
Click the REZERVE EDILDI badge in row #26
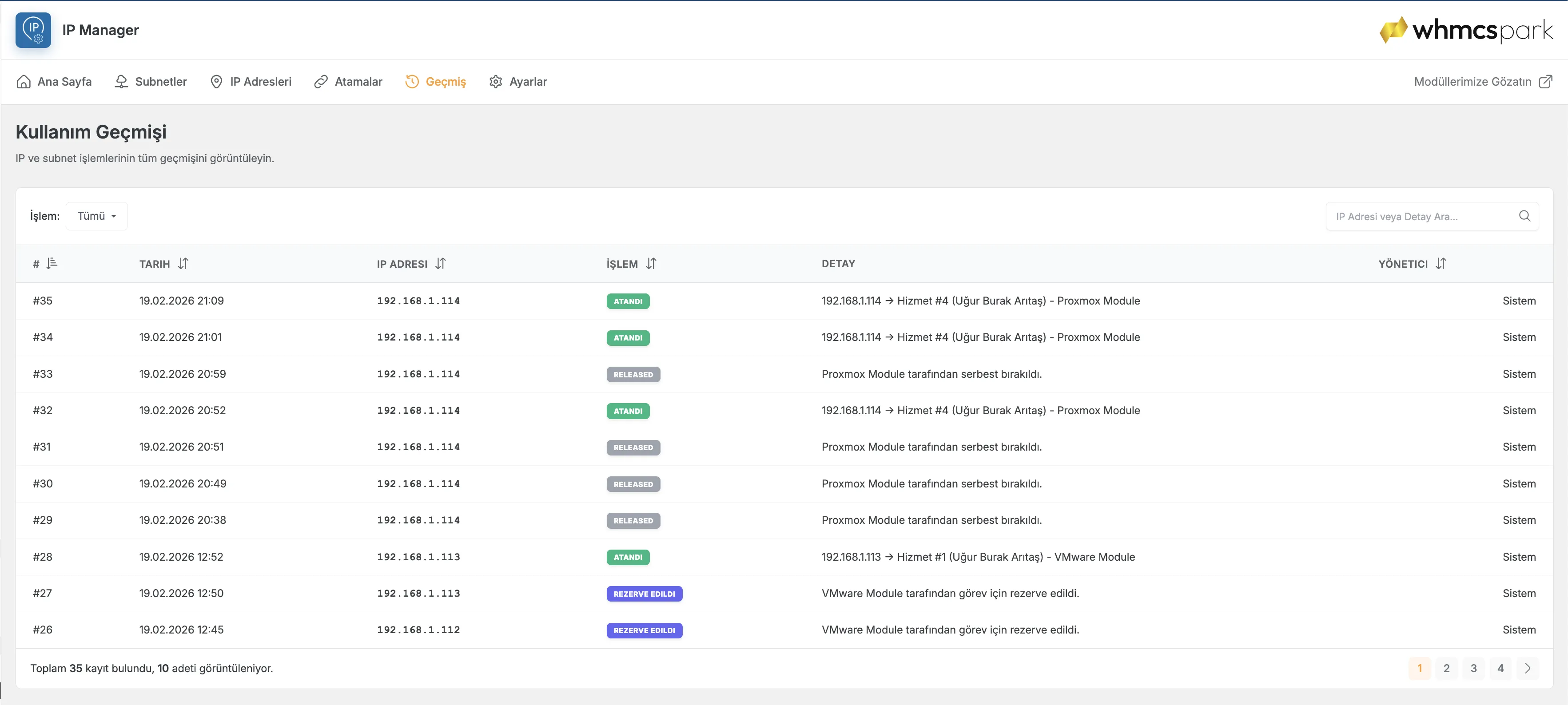pyautogui.click(x=644, y=630)
